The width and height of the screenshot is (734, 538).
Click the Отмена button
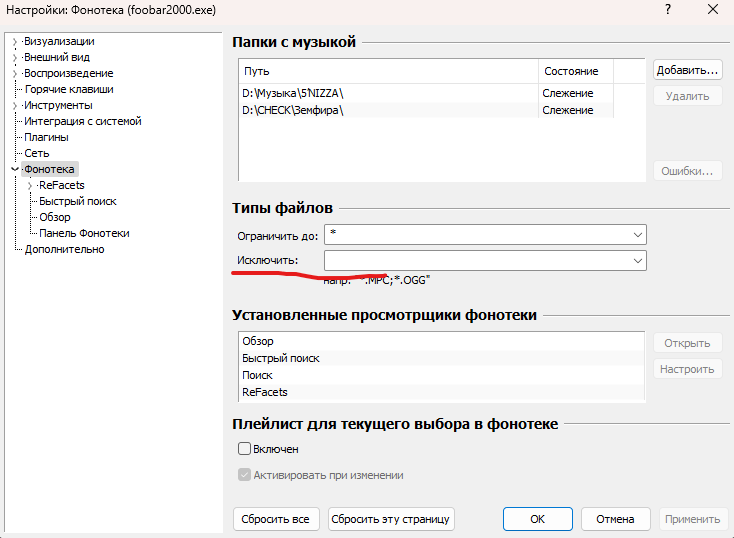(615, 519)
